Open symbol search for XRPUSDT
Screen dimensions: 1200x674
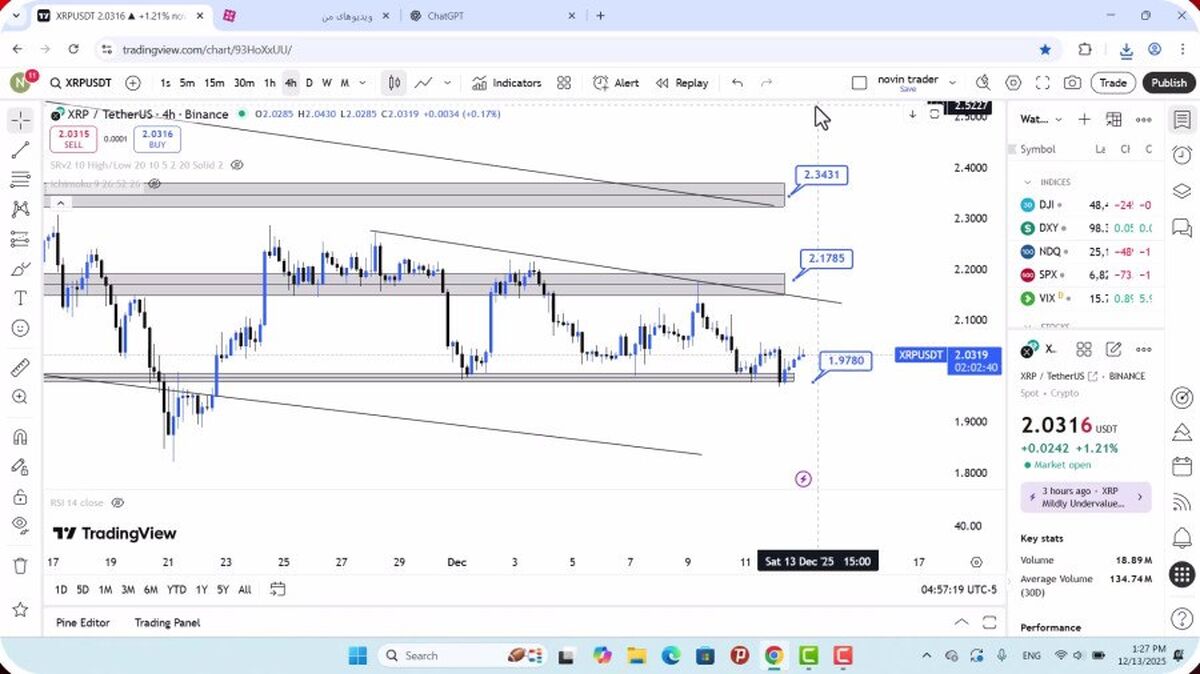[81, 83]
